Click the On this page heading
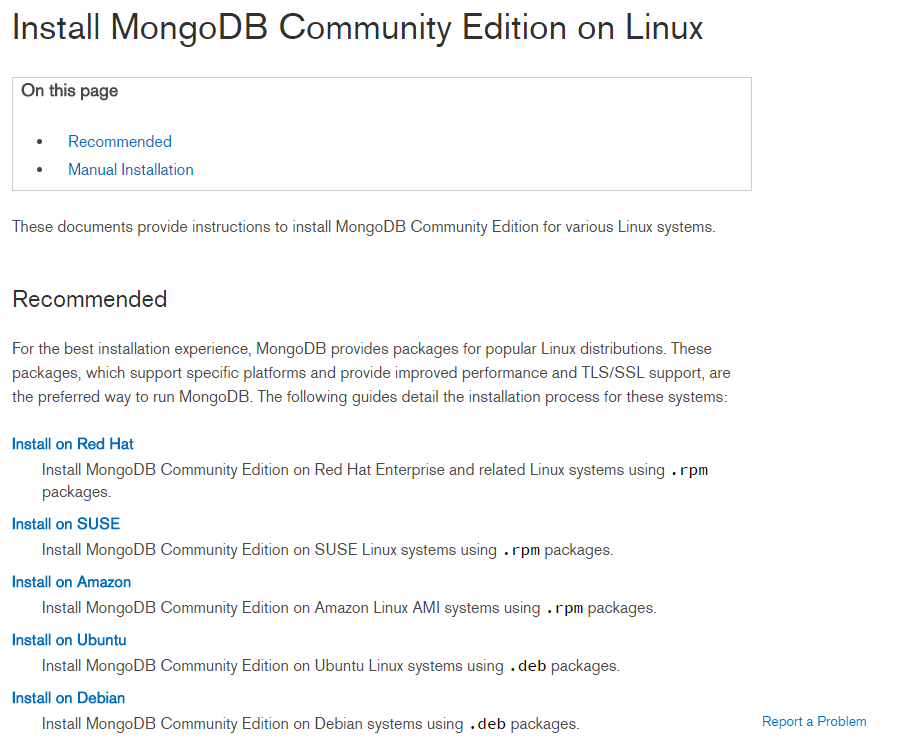This screenshot has width=915, height=745. [70, 91]
